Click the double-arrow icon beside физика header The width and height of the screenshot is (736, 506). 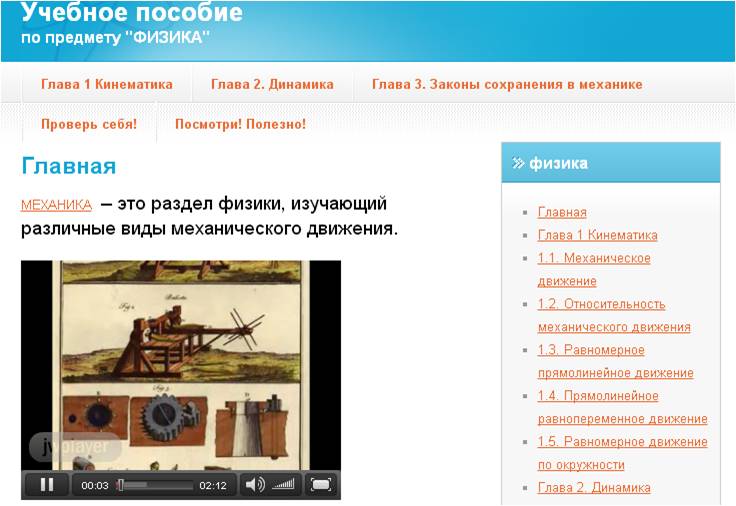pyautogui.click(x=518, y=163)
